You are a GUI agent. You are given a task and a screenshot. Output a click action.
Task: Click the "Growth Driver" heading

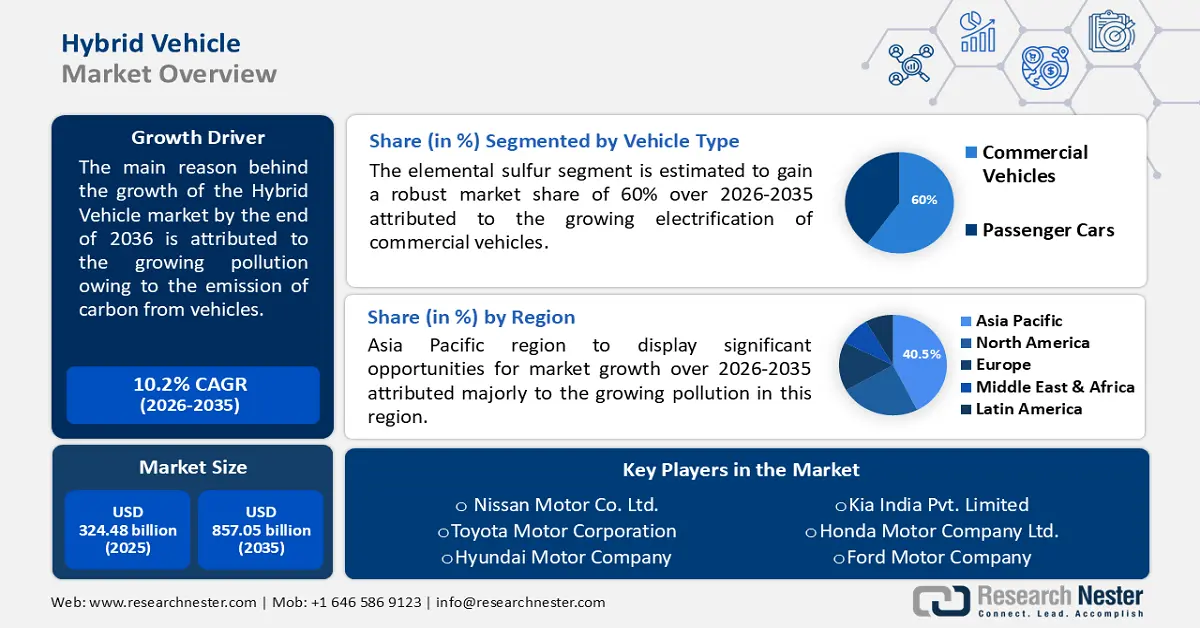pos(198,137)
